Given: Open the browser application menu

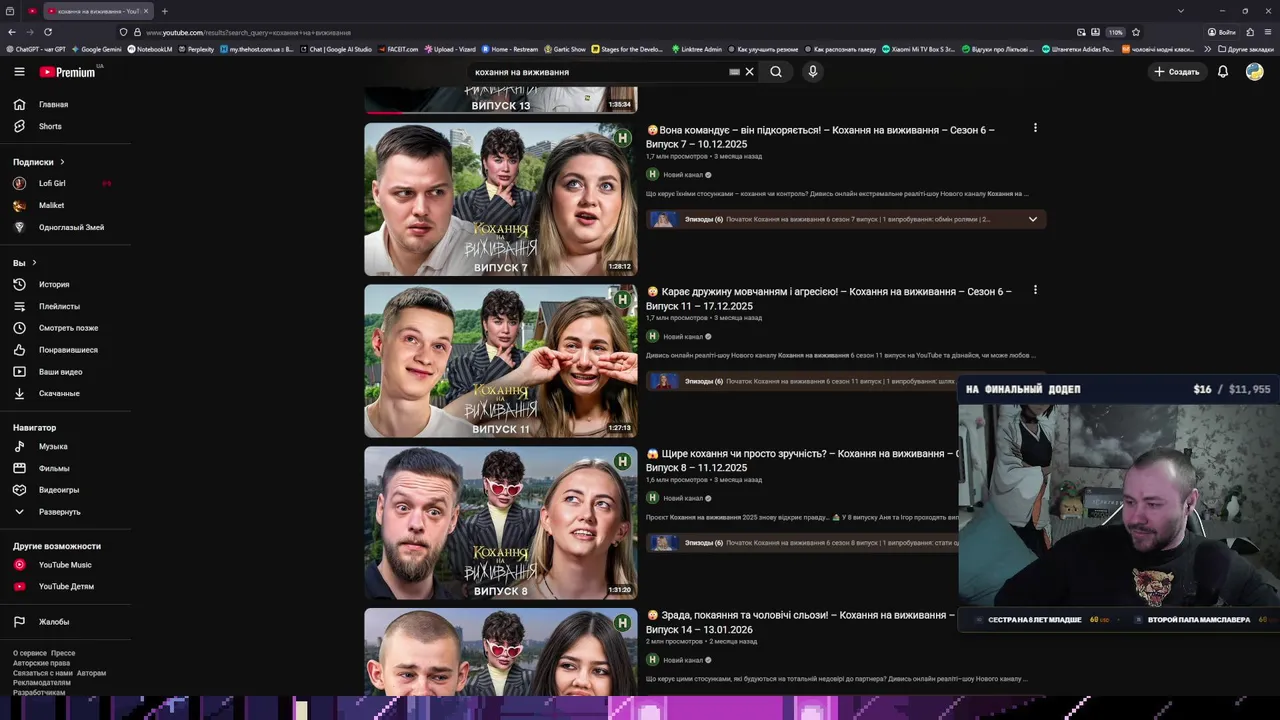Looking at the screenshot, I should [1268, 32].
